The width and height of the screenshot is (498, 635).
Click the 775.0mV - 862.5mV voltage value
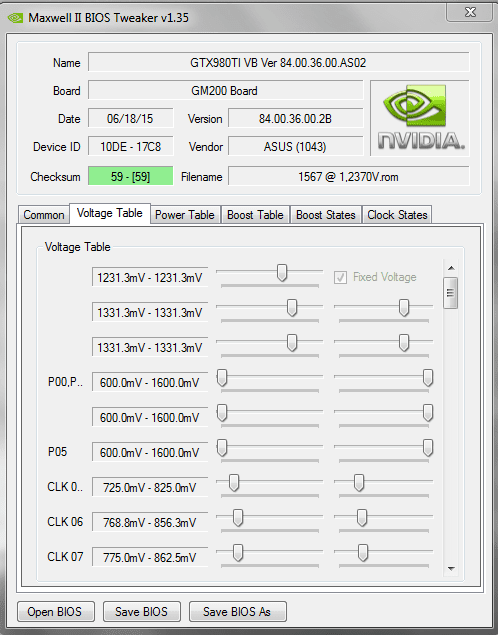[150, 557]
